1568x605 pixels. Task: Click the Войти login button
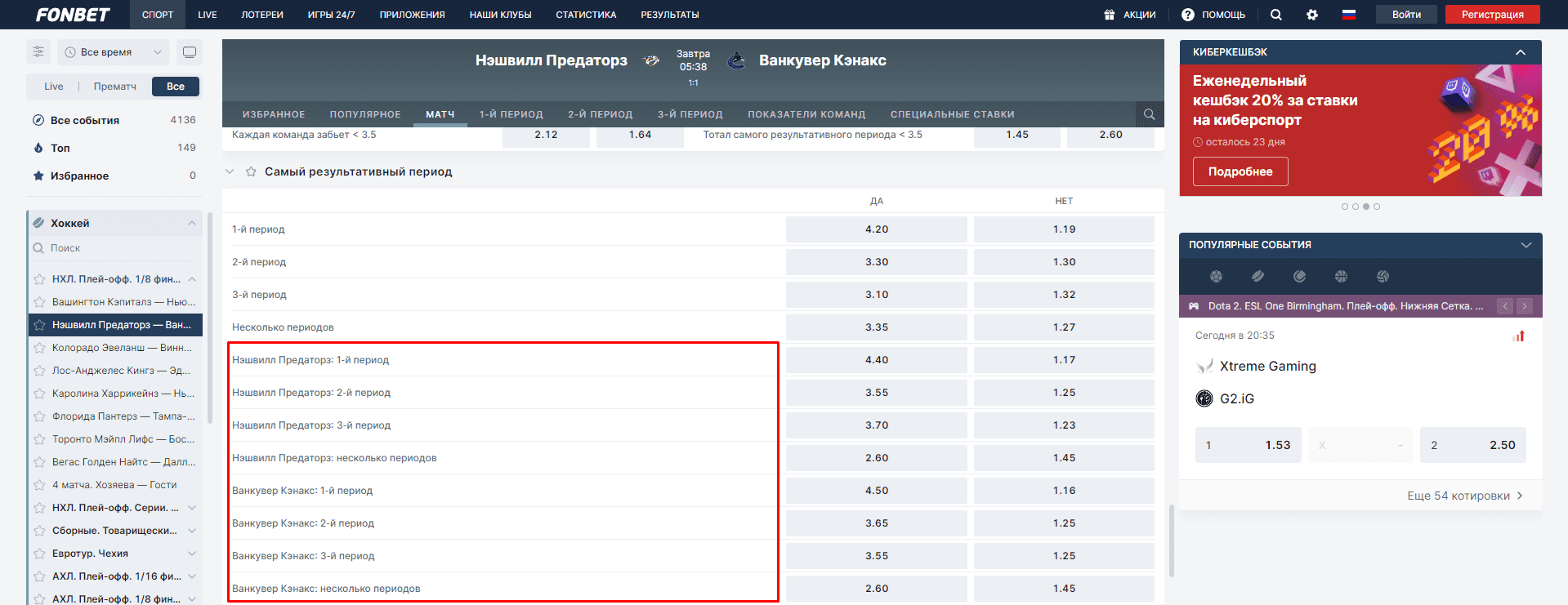coord(1407,15)
